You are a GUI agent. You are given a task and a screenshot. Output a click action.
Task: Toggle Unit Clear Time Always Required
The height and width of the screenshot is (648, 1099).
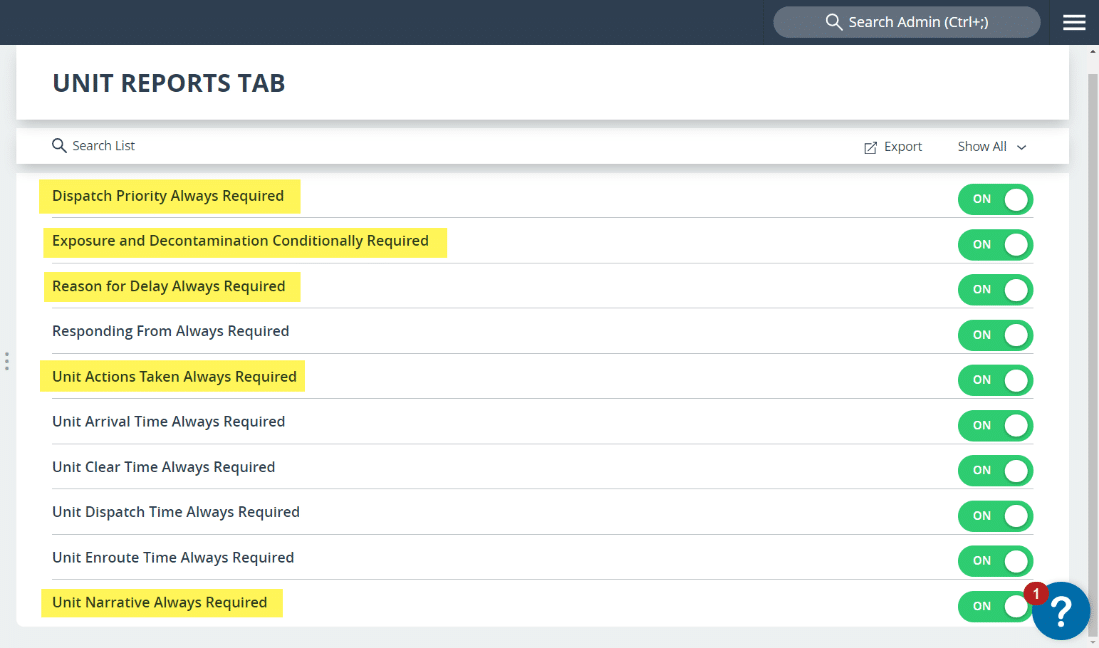pyautogui.click(x=995, y=470)
